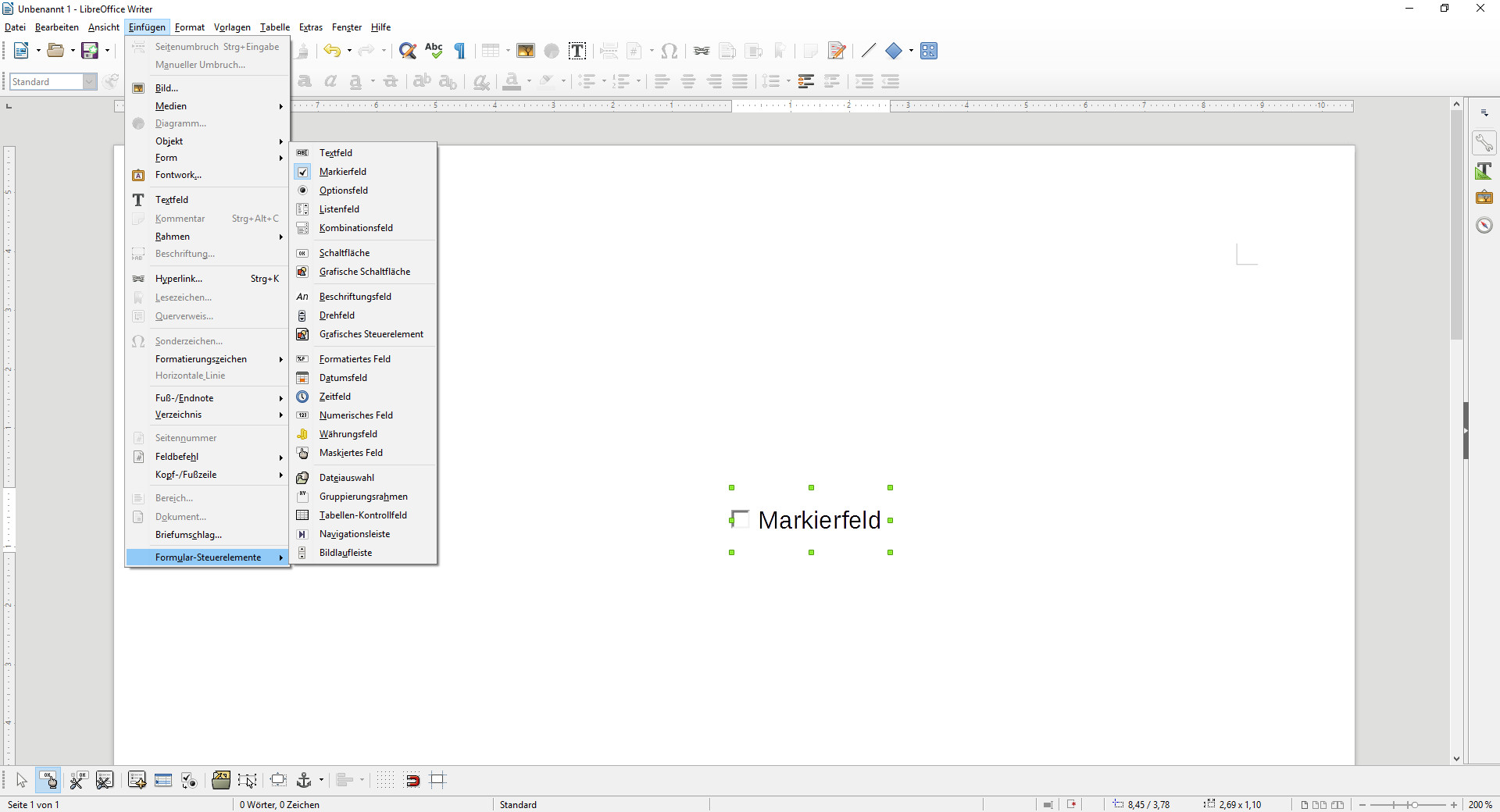Open the Format menu

[190, 27]
